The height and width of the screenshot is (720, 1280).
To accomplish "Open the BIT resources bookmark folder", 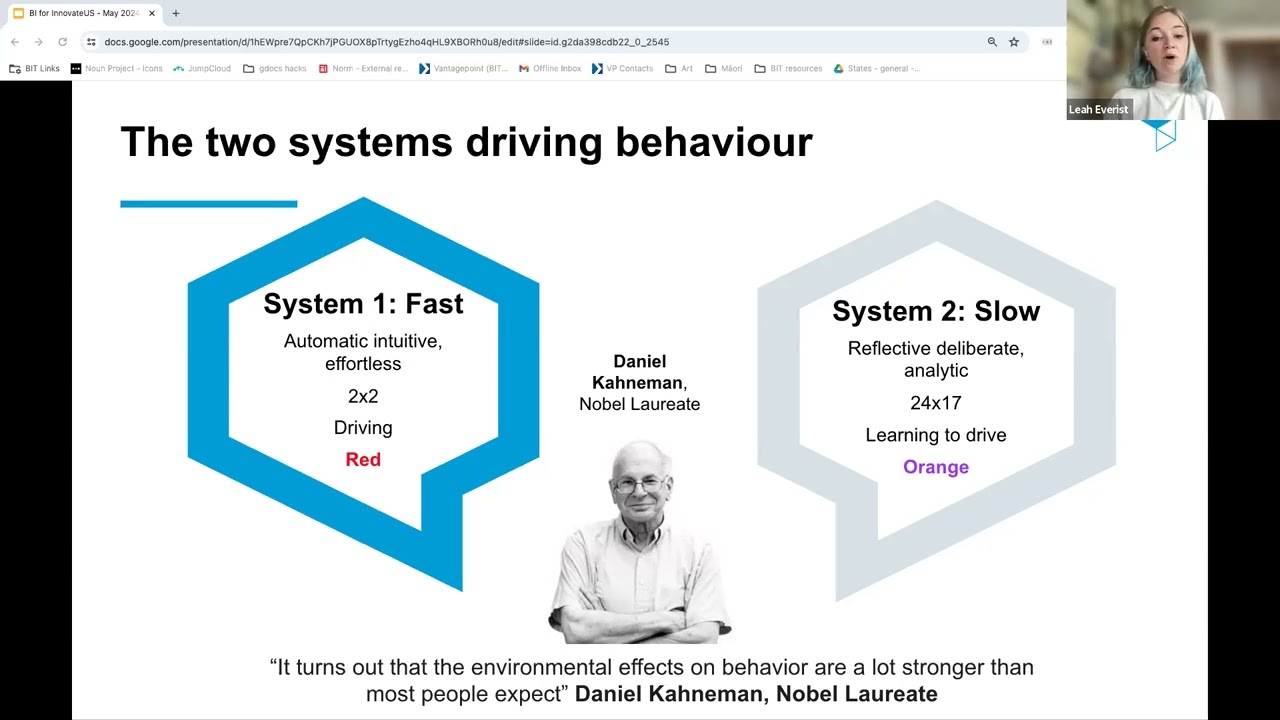I will pos(788,68).
